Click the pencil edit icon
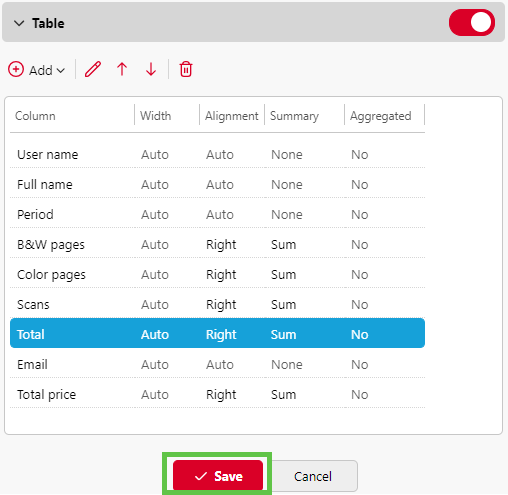Screen dimensions: 508x495 click(93, 70)
